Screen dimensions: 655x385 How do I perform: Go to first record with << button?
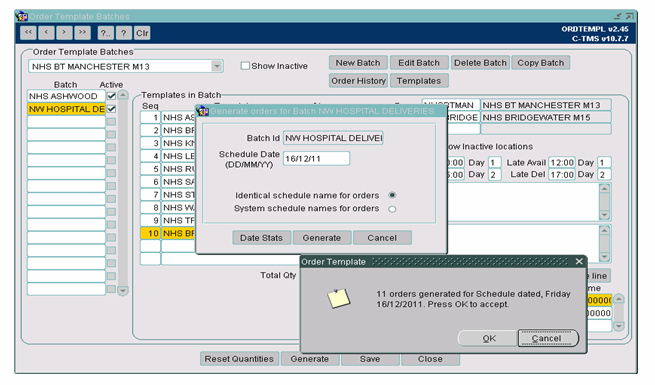tap(28, 33)
